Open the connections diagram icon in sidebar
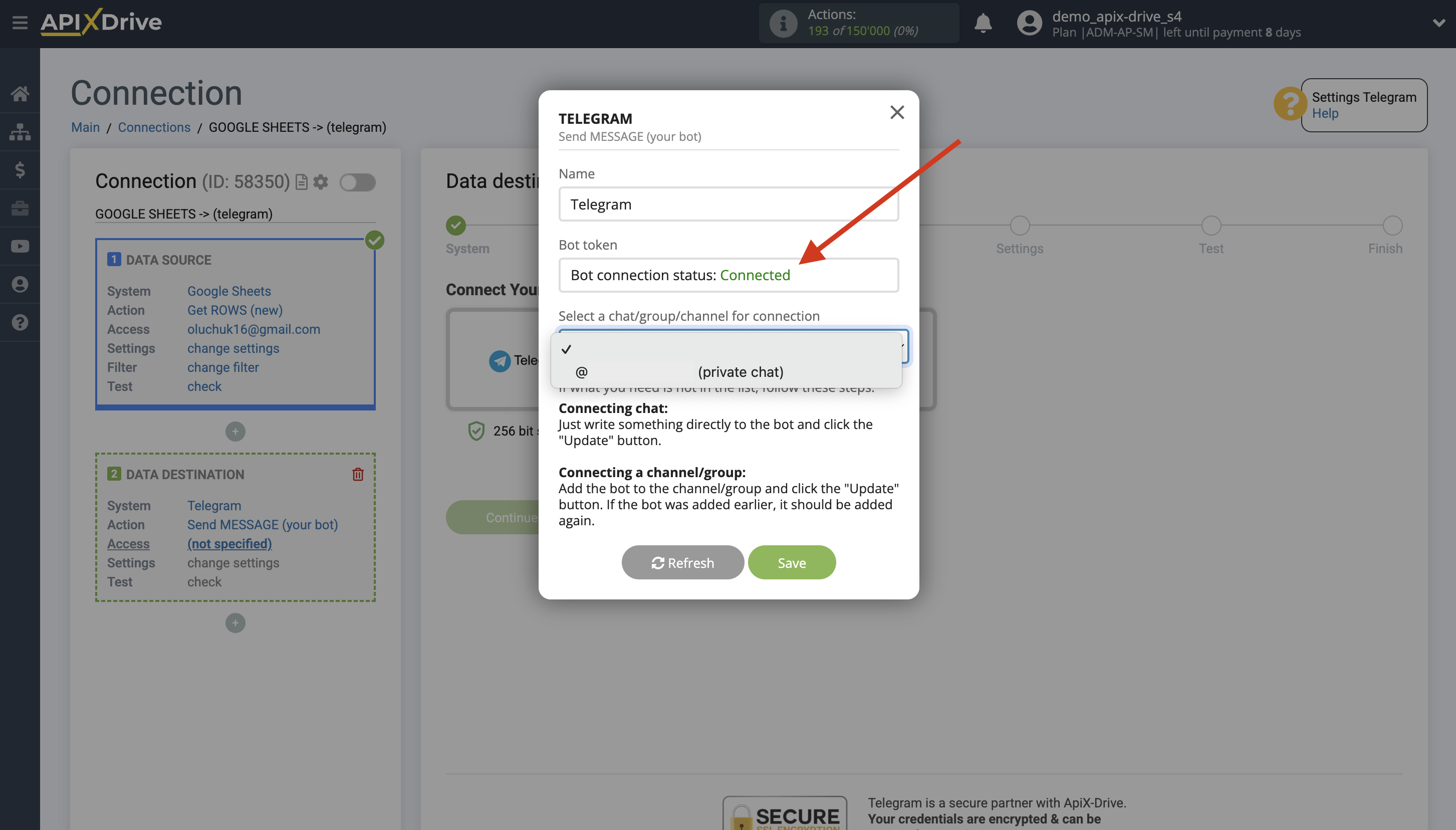The width and height of the screenshot is (1456, 830). pos(20,132)
